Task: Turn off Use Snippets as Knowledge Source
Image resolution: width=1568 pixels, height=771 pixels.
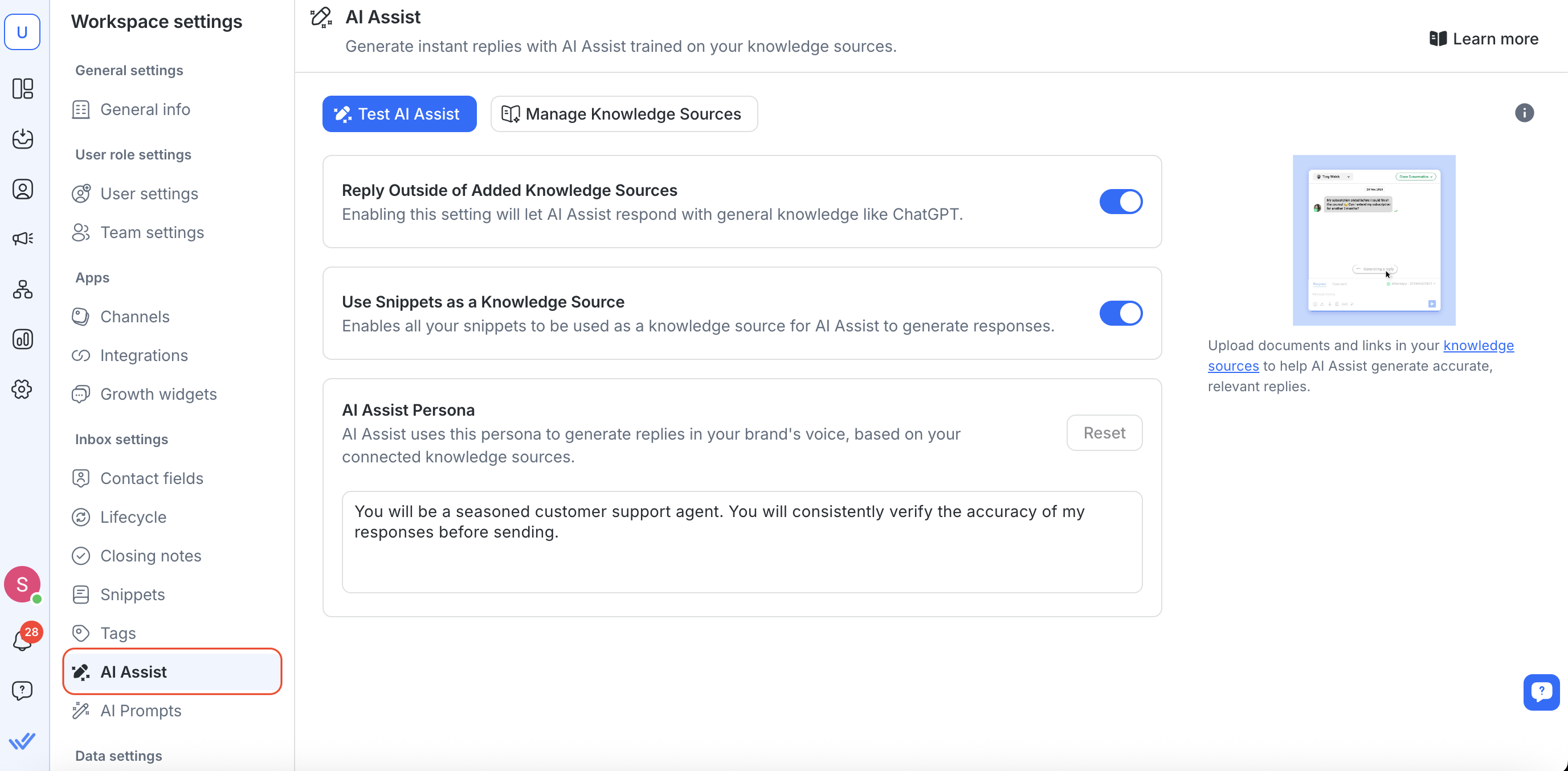Action: point(1120,313)
